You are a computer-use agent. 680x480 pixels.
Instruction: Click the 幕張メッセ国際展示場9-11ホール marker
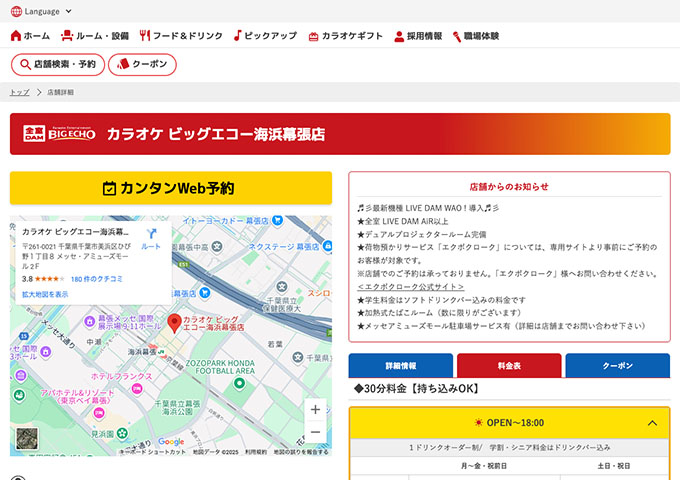[x=89, y=321]
